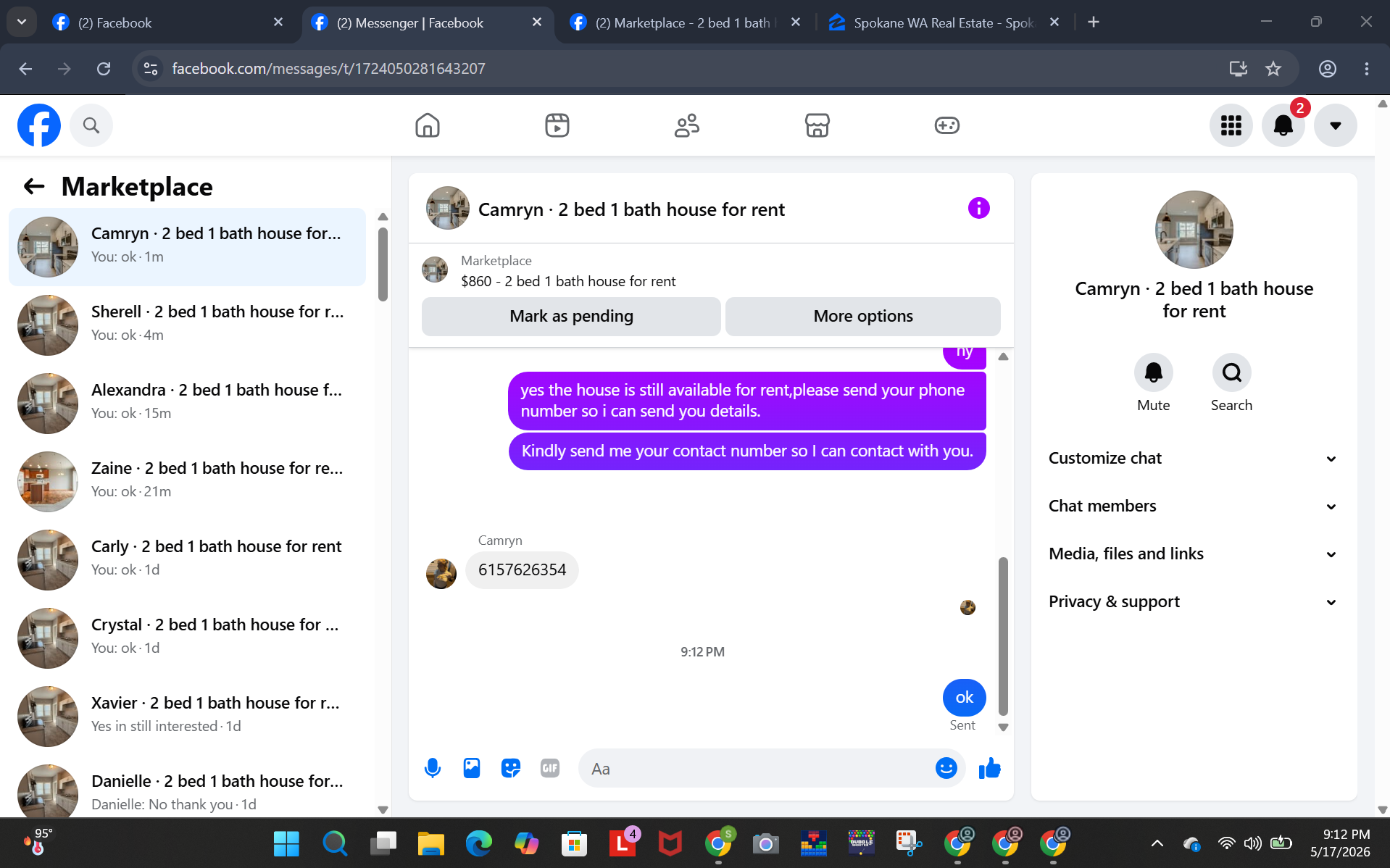The height and width of the screenshot is (868, 1390).
Task: Click the sent 'ok' message bubble
Action: click(964, 698)
